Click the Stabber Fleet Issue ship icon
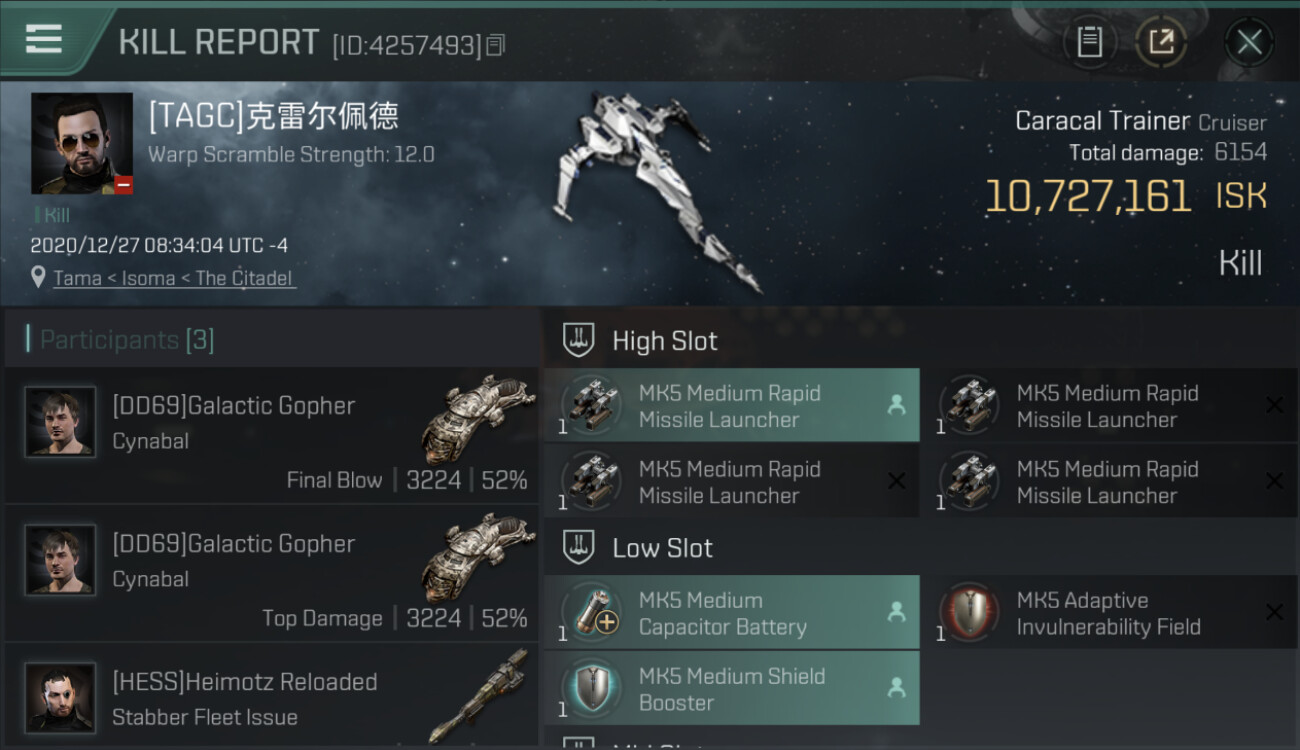Viewport: 1300px width, 750px height. click(478, 697)
